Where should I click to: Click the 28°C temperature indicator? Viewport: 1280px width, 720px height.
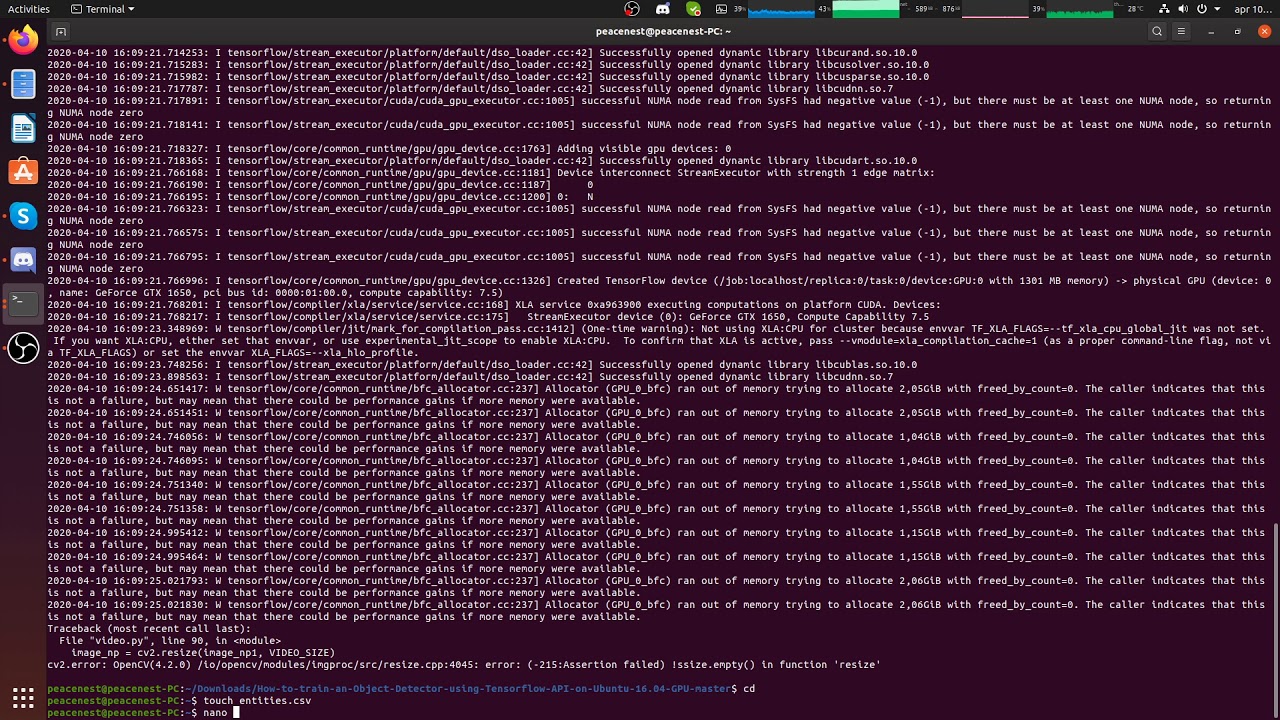(x=1134, y=9)
